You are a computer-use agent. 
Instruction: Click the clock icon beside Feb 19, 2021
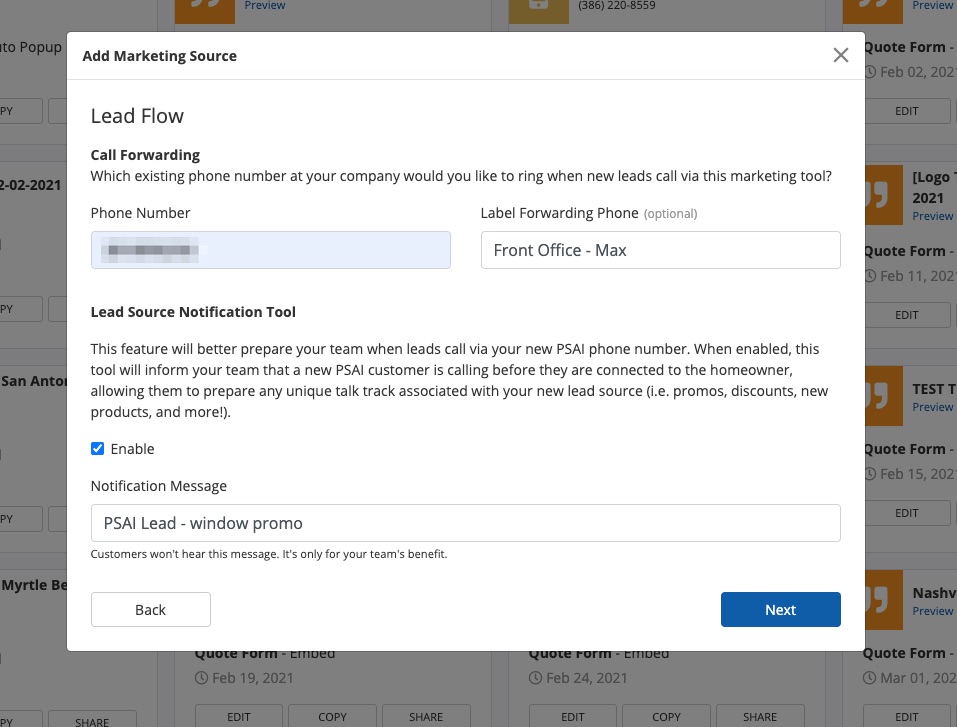201,678
